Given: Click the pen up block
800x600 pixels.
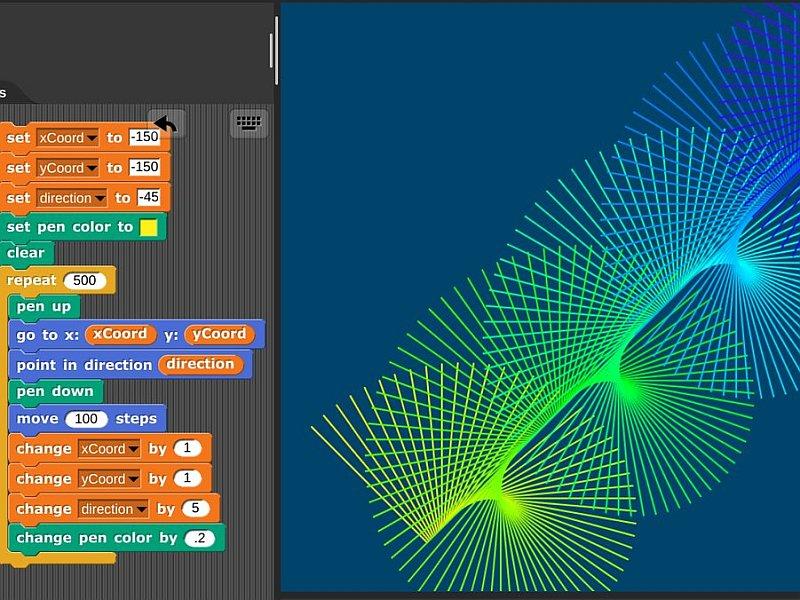Looking at the screenshot, I should [43, 307].
